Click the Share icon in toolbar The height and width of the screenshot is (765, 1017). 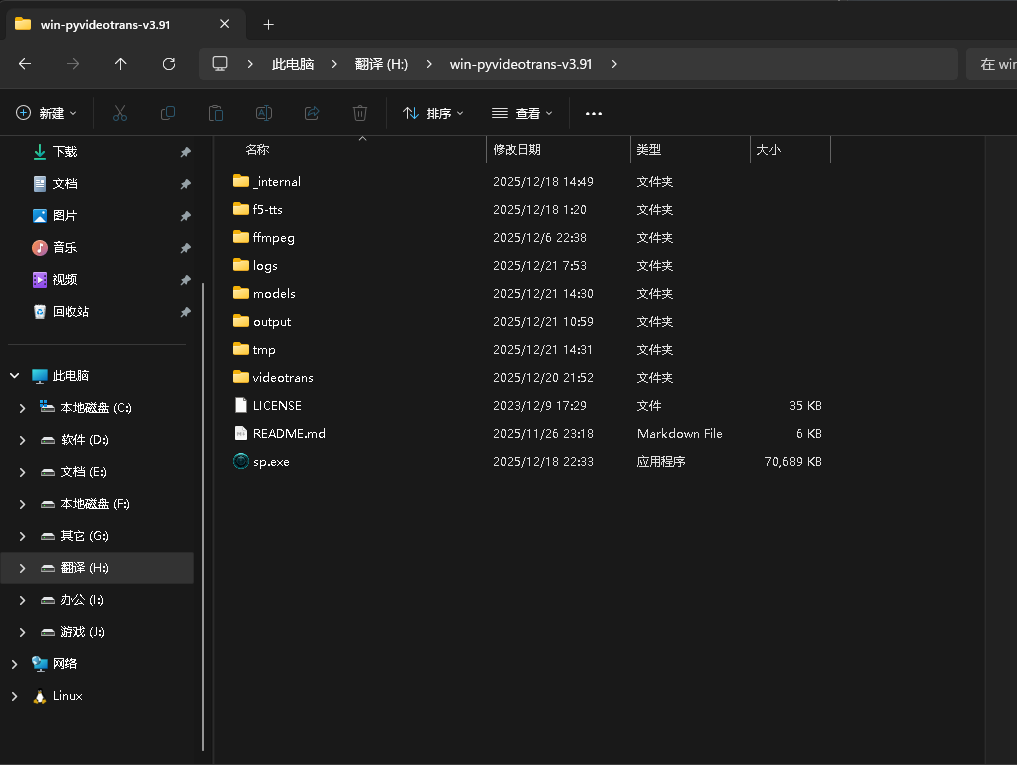[312, 113]
